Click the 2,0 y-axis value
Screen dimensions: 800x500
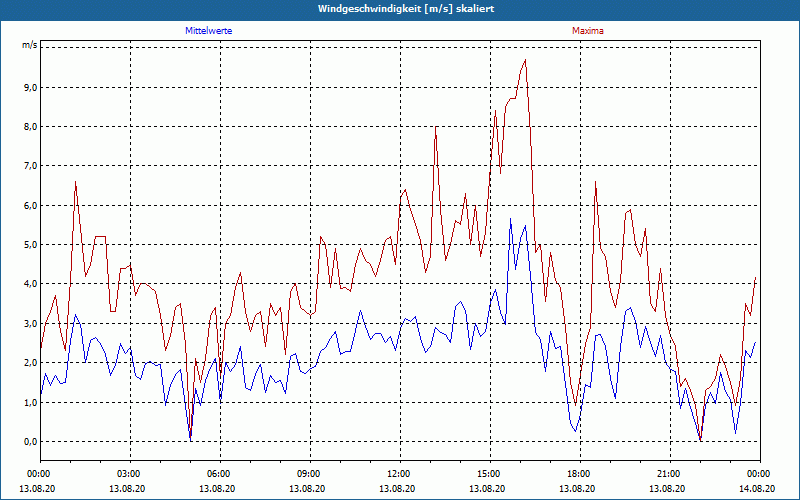click(30, 363)
